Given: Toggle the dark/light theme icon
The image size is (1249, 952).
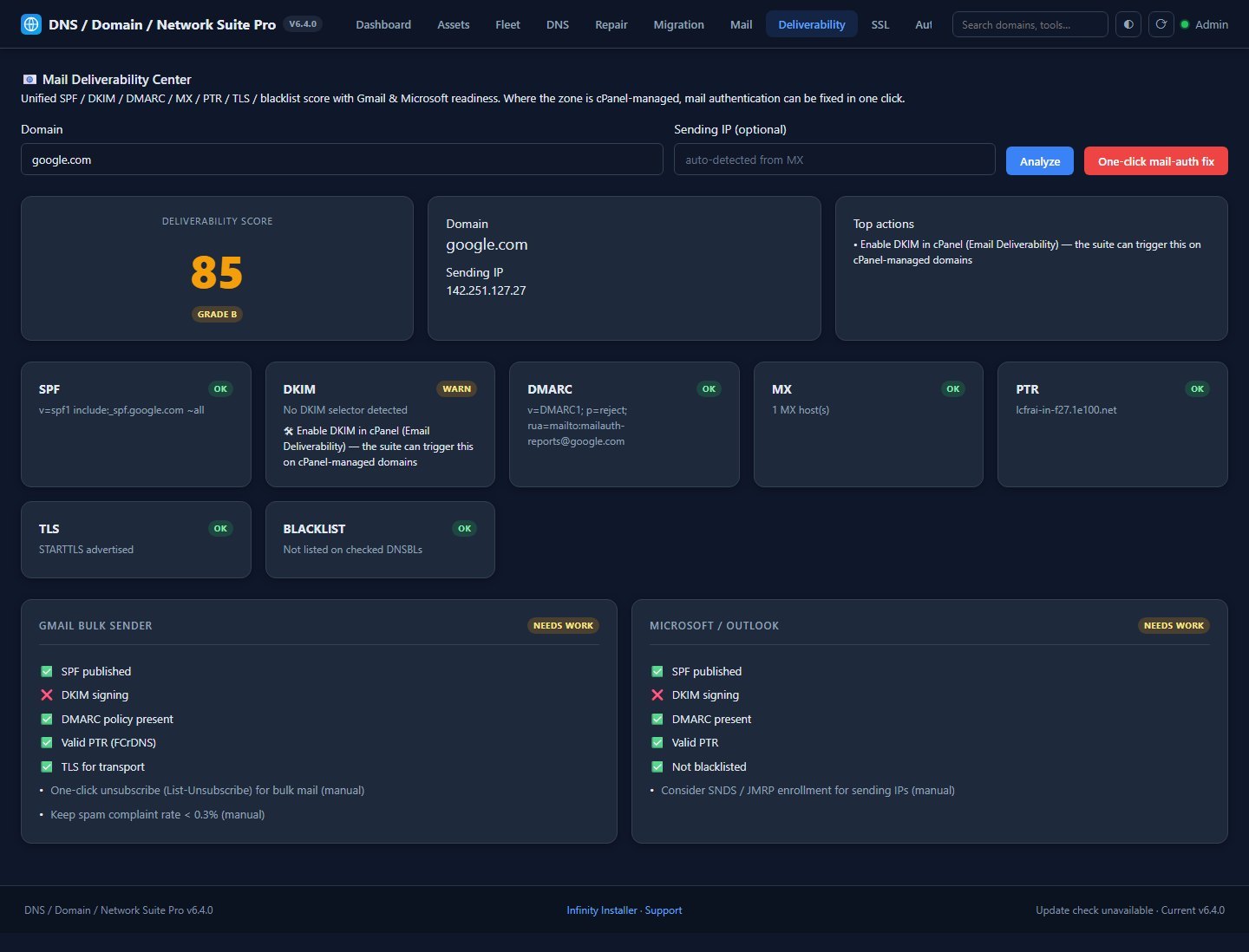Looking at the screenshot, I should (x=1128, y=24).
